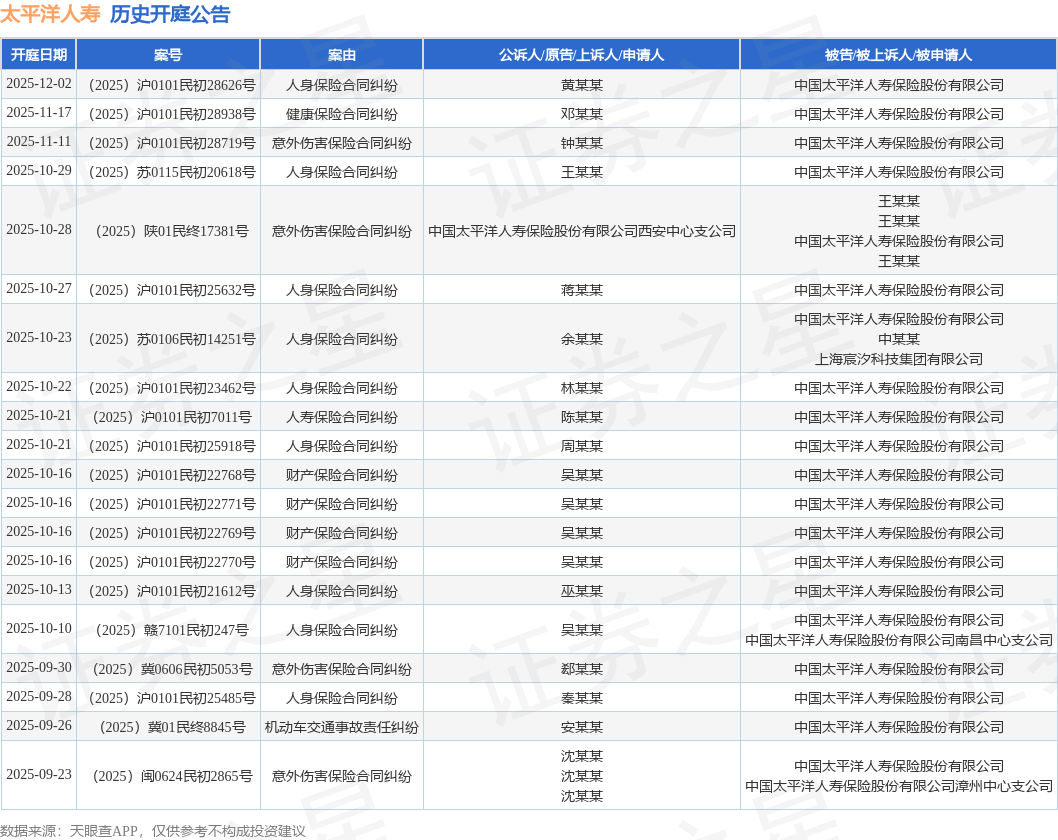Click plaintiff 周某某
1058x840 pixels.
582,446
